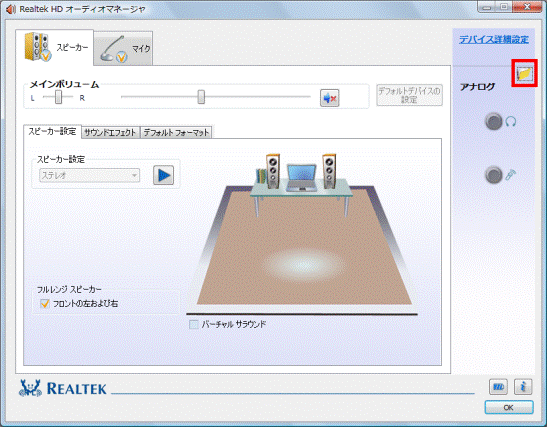
Task: Click the left speaker in room view
Action: [x=273, y=171]
